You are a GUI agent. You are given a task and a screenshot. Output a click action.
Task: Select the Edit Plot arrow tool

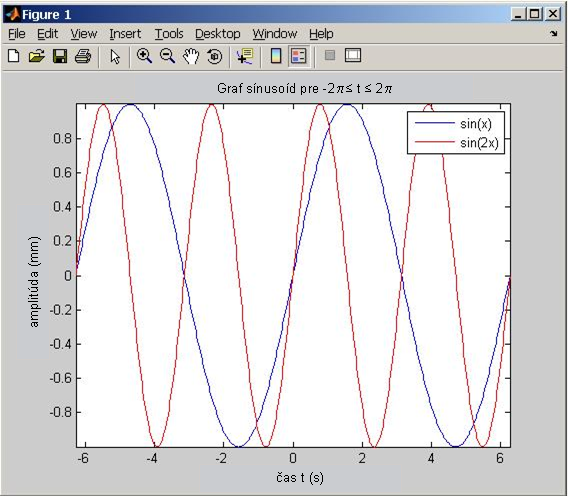point(115,57)
